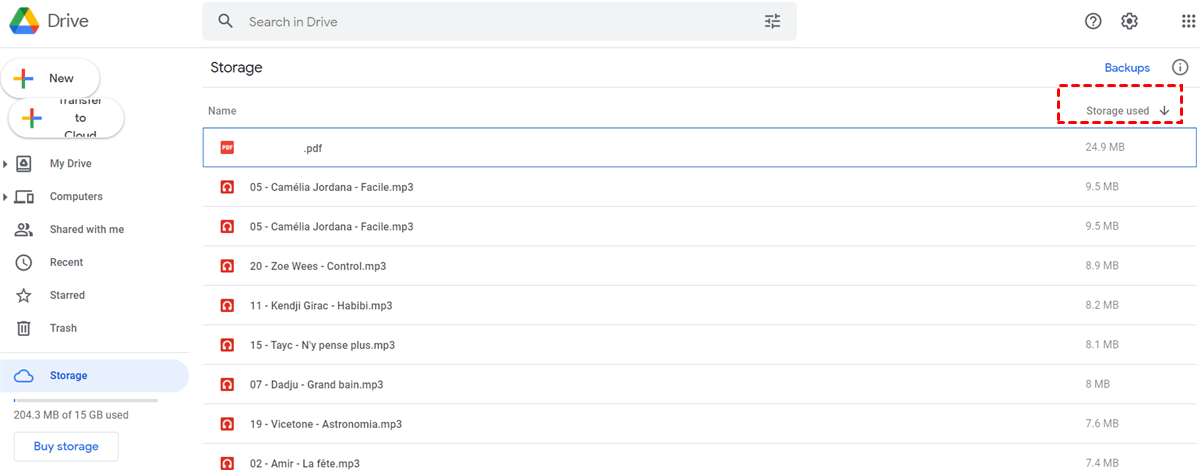Open the settings gear icon
The width and height of the screenshot is (1200, 470).
point(1129,21)
